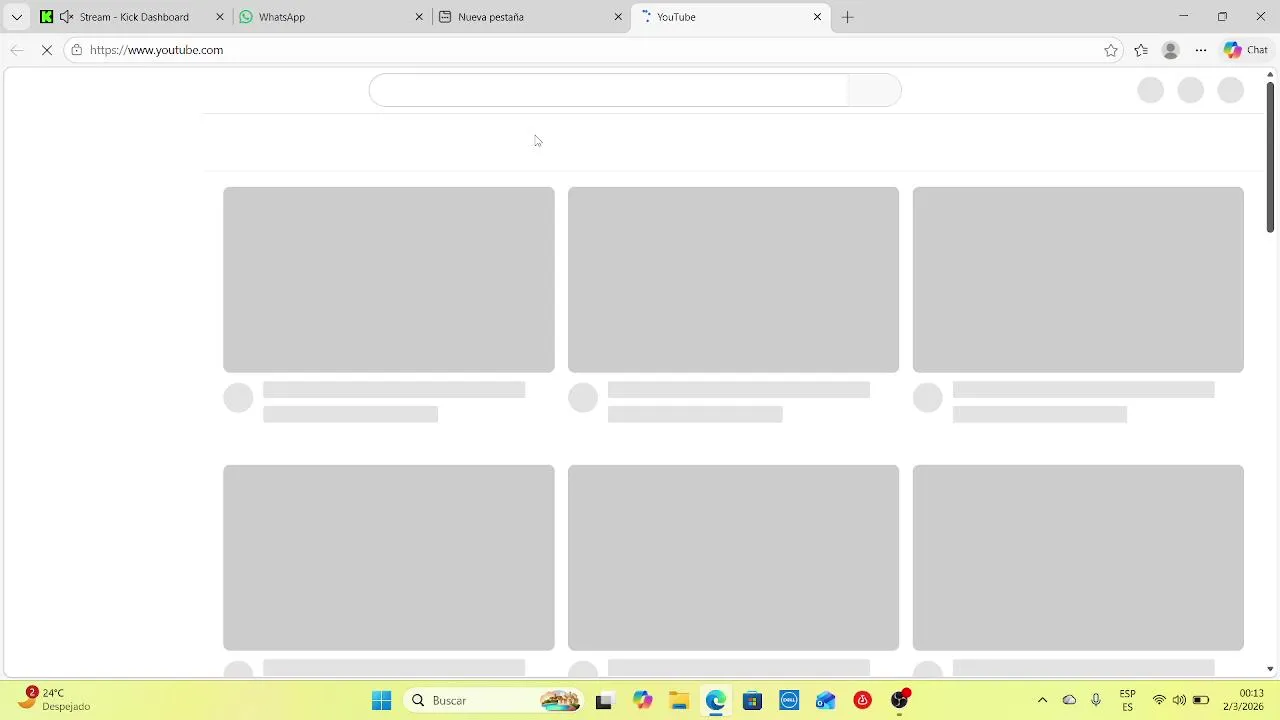
Task: Open a new browser tab with plus button
Action: pos(848,17)
